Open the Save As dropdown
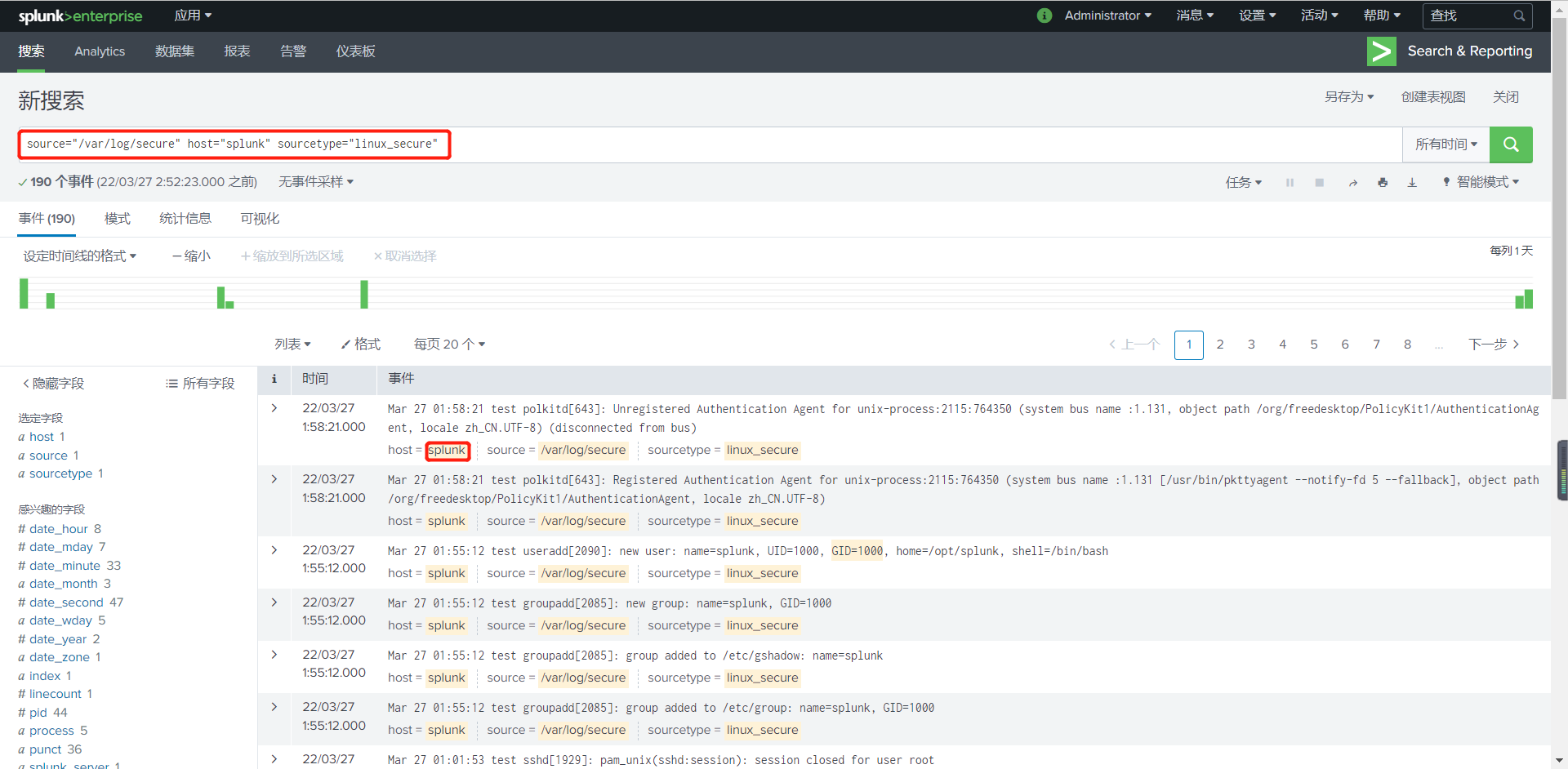Viewport: 1568px width, 769px height. pos(1349,97)
